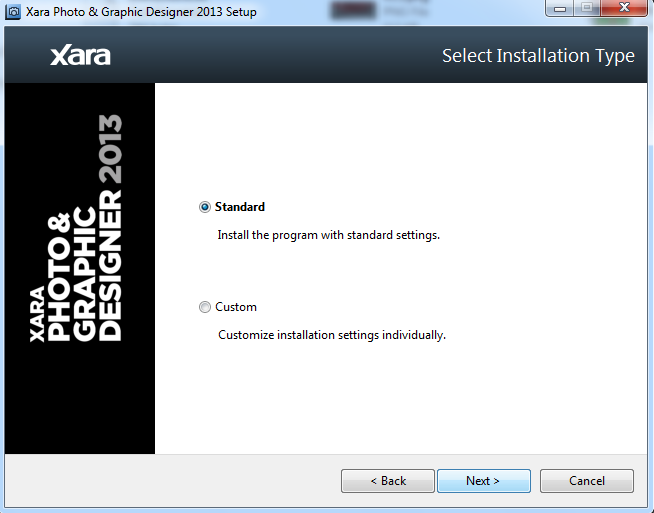
Task: Minimize the setup window
Action: point(560,8)
